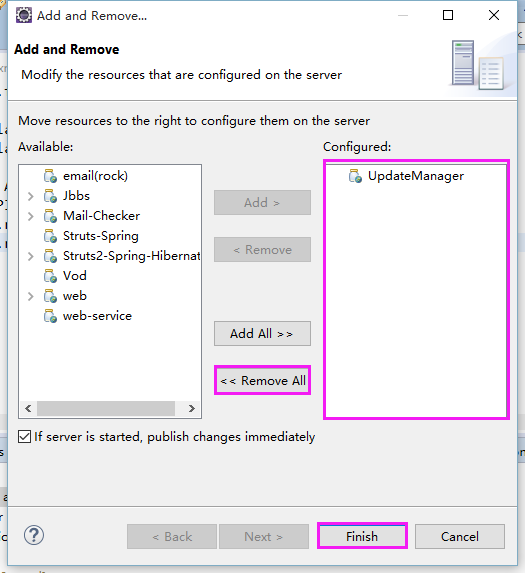This screenshot has height=573, width=525.
Task: Click the Remove All button
Action: (262, 380)
